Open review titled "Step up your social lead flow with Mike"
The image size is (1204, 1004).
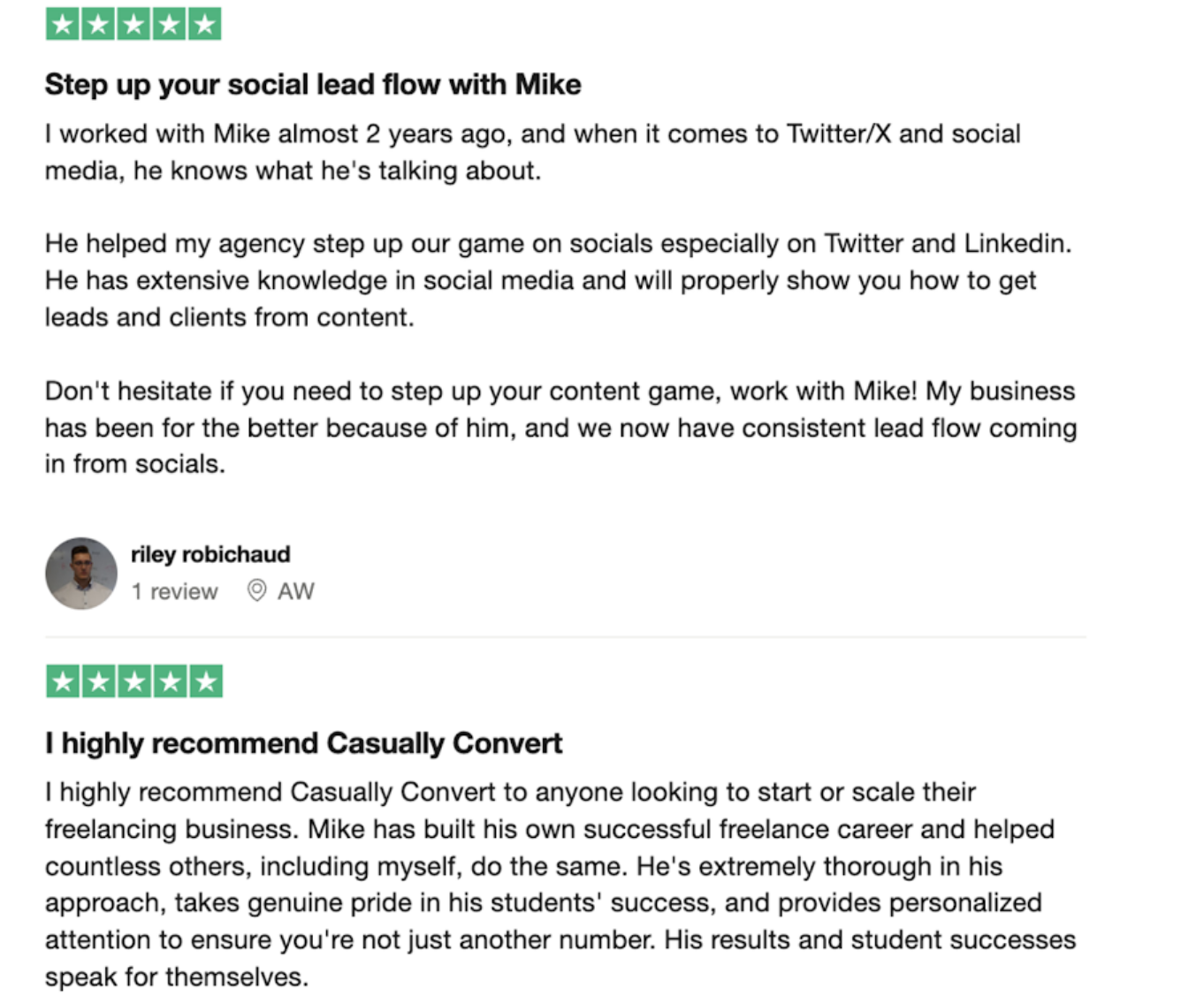coord(313,85)
